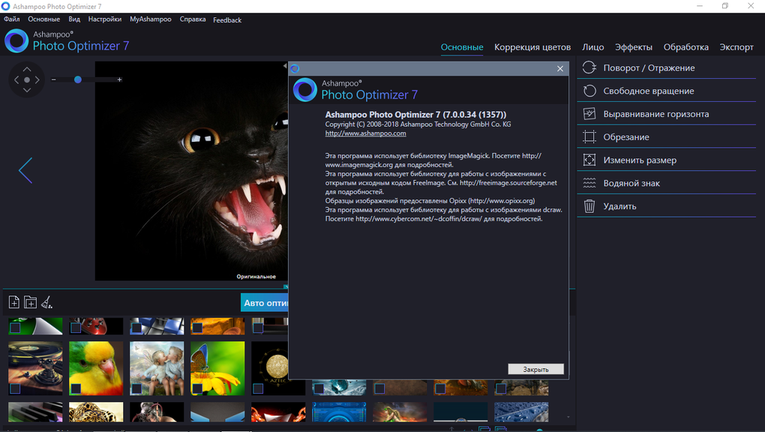
Task: Select the Free rotation icon (Свободное вращение)
Action: pos(589,91)
